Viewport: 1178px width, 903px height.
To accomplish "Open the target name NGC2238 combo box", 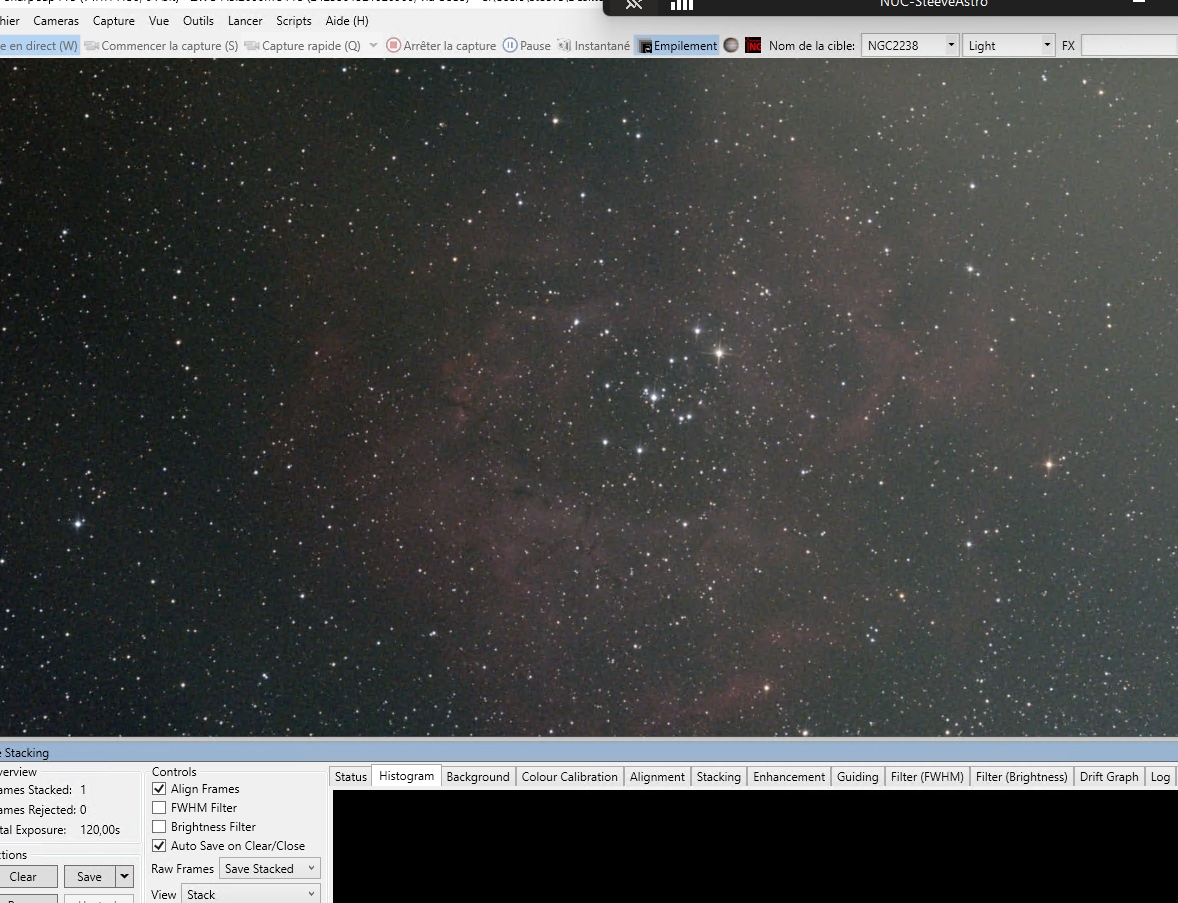I will pos(909,46).
